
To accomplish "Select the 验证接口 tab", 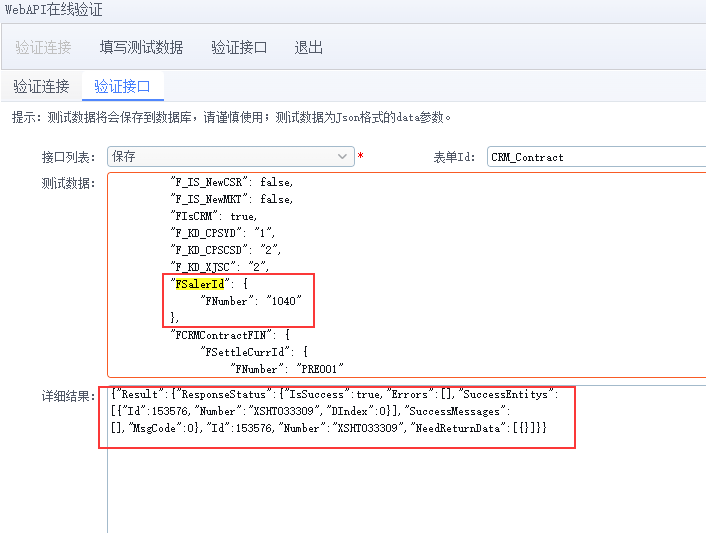I will click(122, 86).
